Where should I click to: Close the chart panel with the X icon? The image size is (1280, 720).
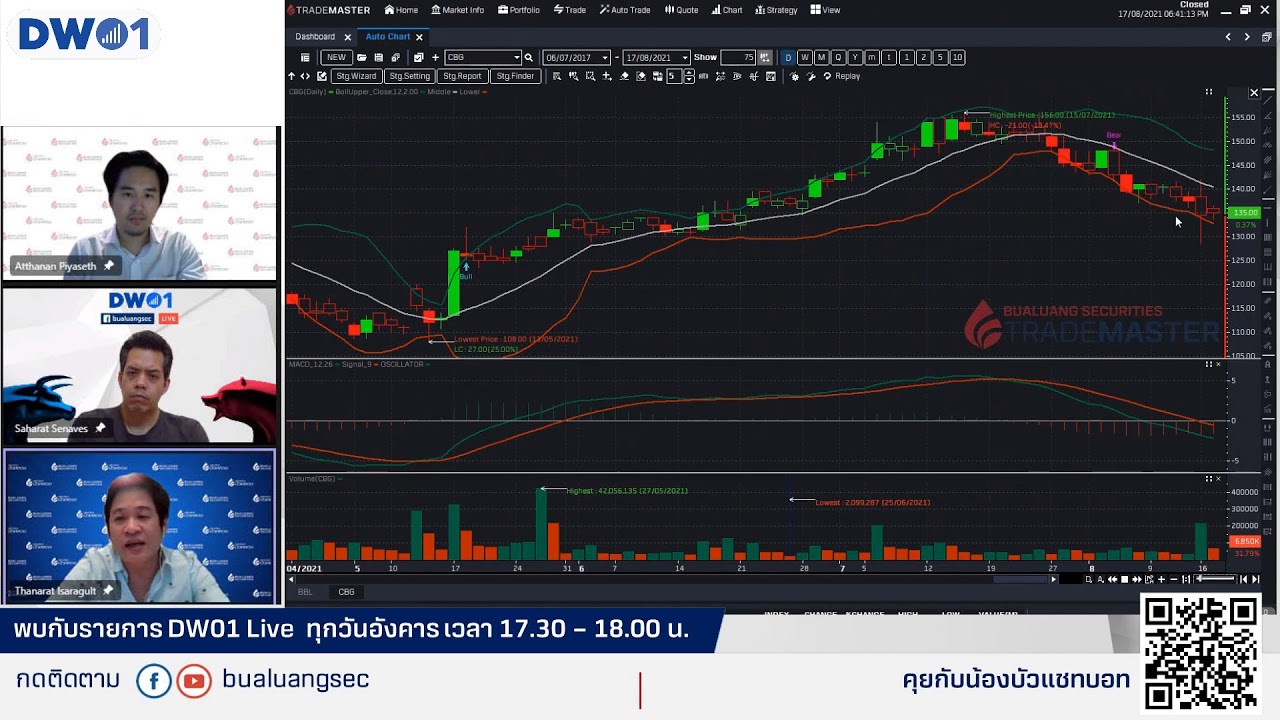[x=1254, y=93]
